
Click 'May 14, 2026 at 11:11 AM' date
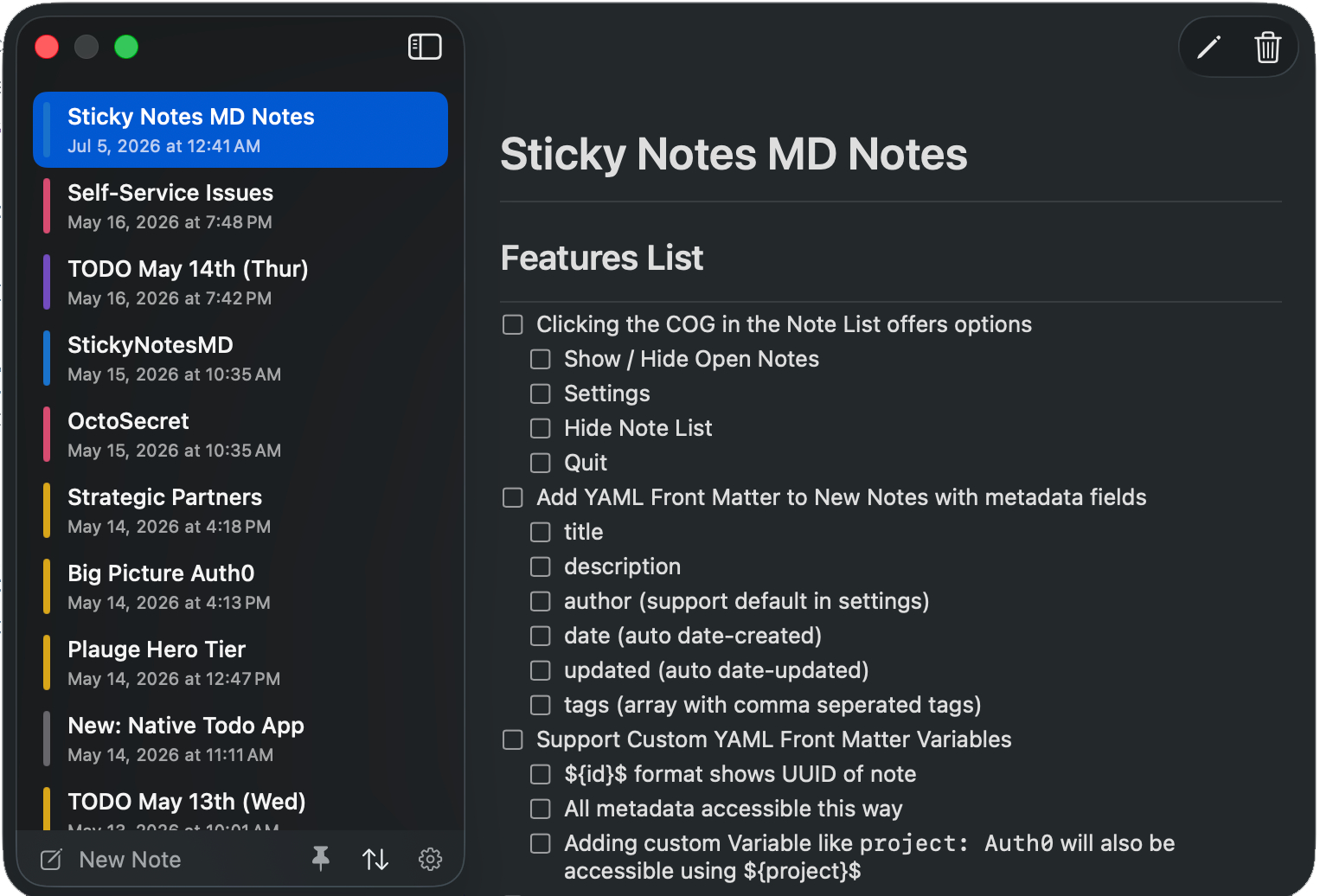[170, 755]
